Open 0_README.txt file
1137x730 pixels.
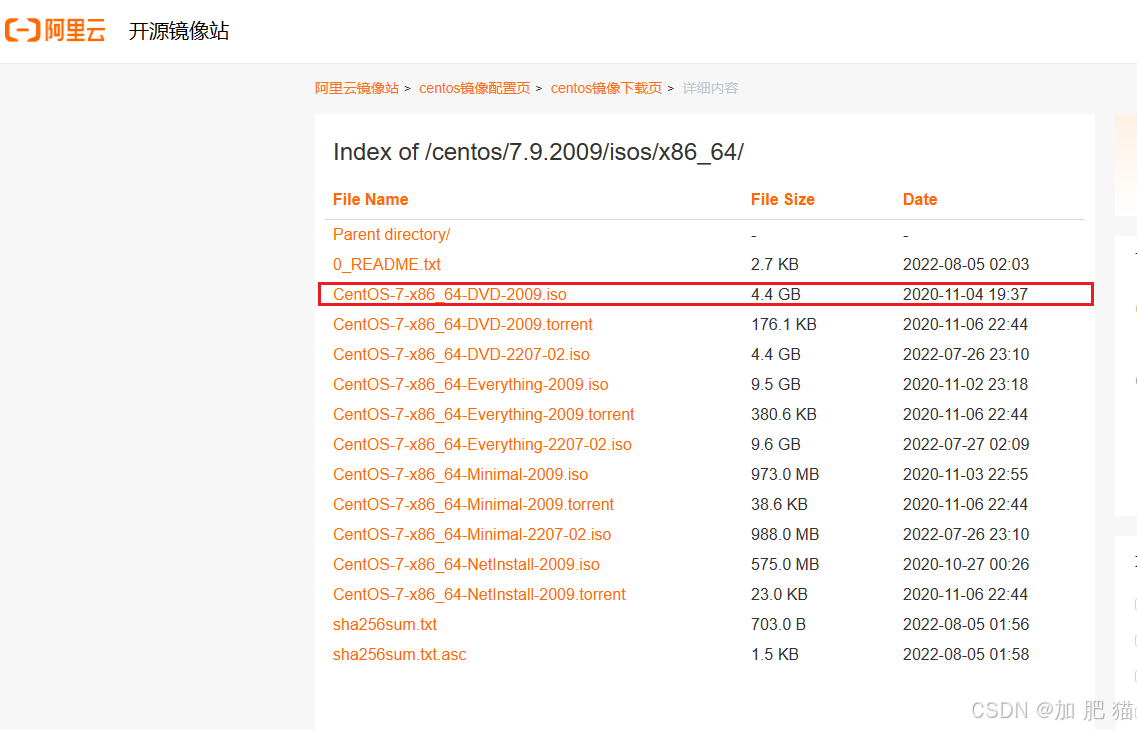(386, 265)
